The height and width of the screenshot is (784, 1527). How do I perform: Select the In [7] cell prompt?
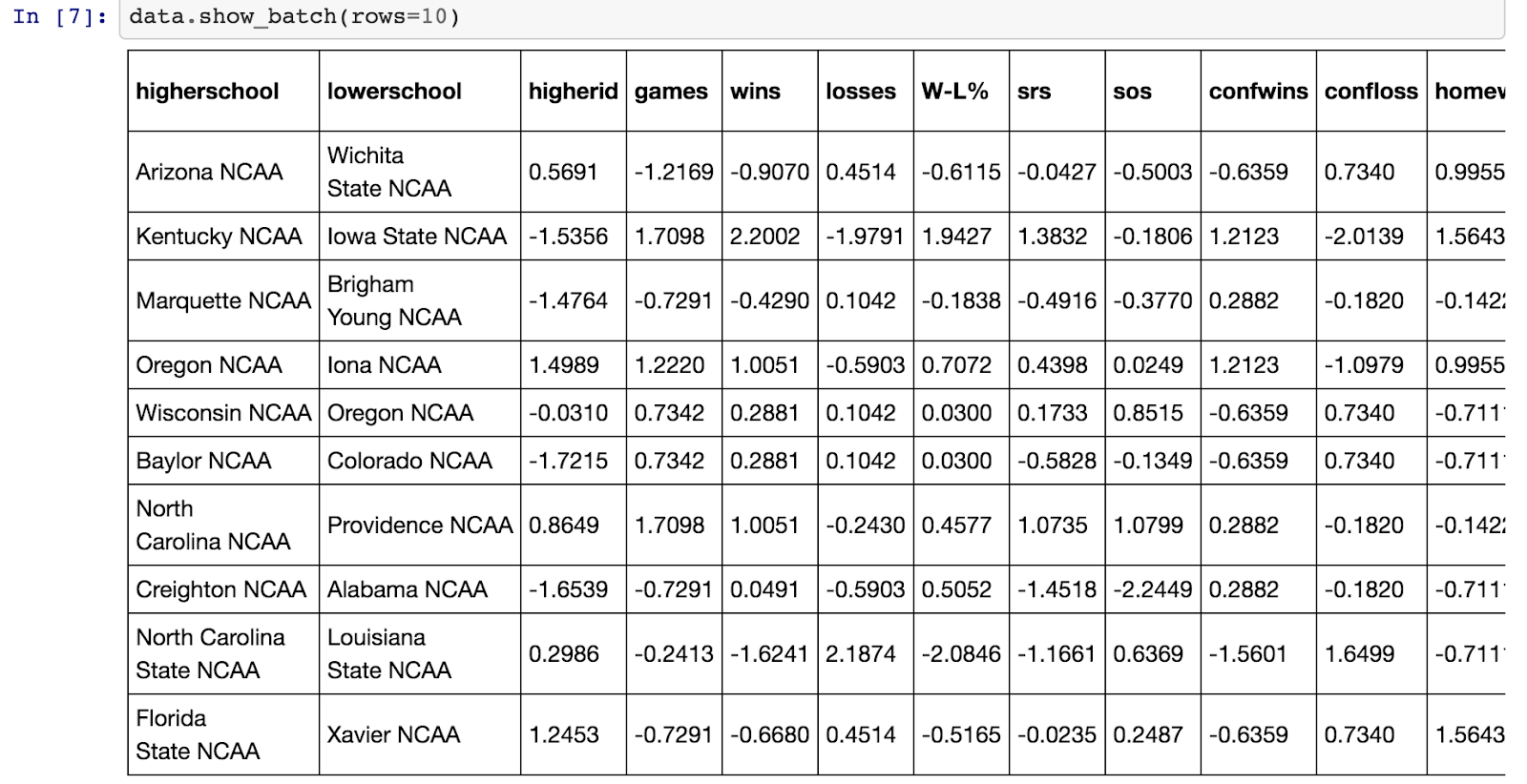(x=59, y=17)
